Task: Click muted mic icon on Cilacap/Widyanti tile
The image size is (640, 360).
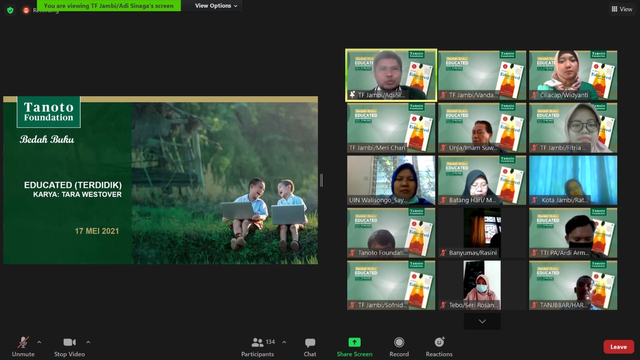Action: (534, 95)
